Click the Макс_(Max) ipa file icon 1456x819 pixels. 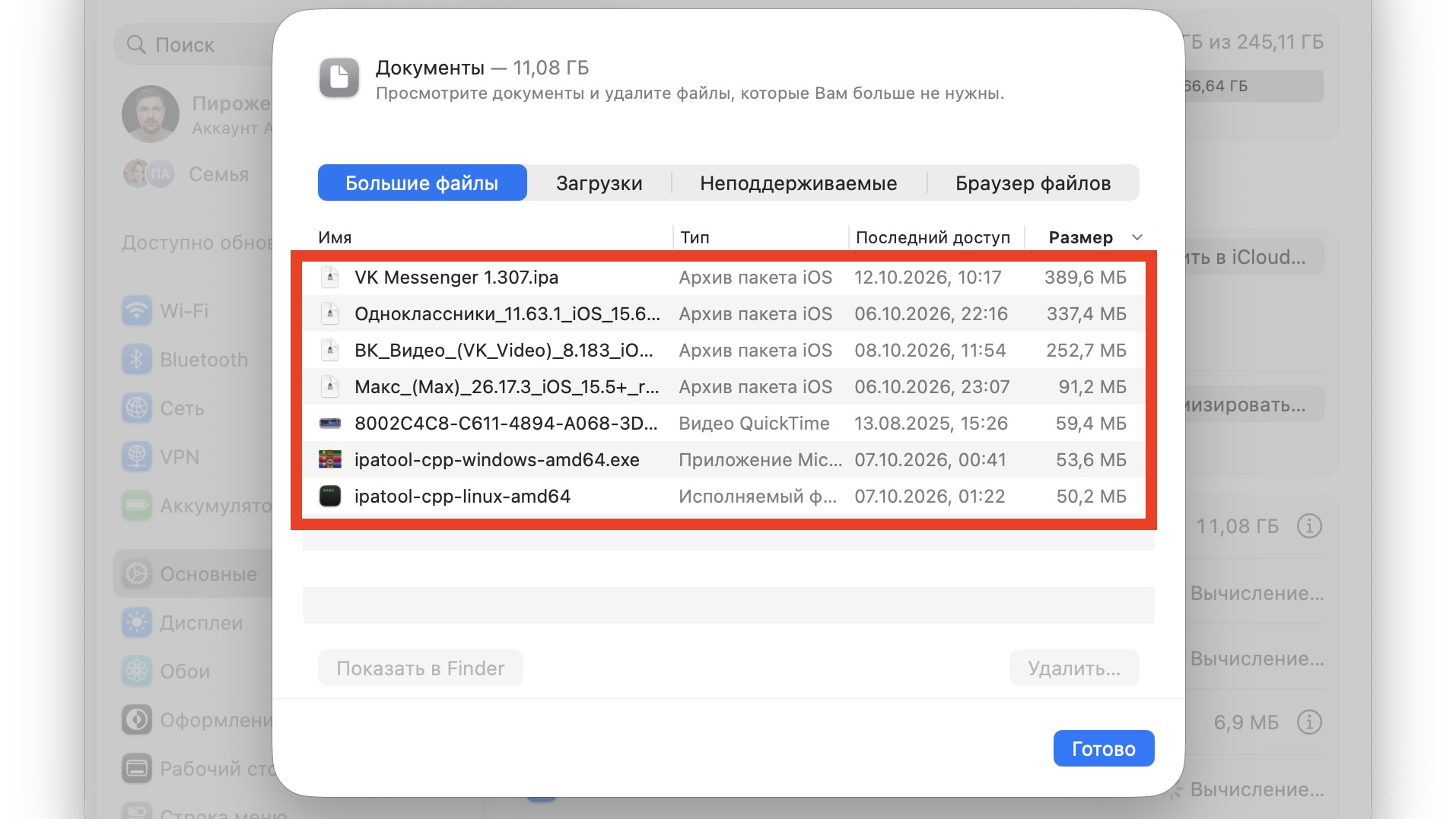[x=329, y=387]
